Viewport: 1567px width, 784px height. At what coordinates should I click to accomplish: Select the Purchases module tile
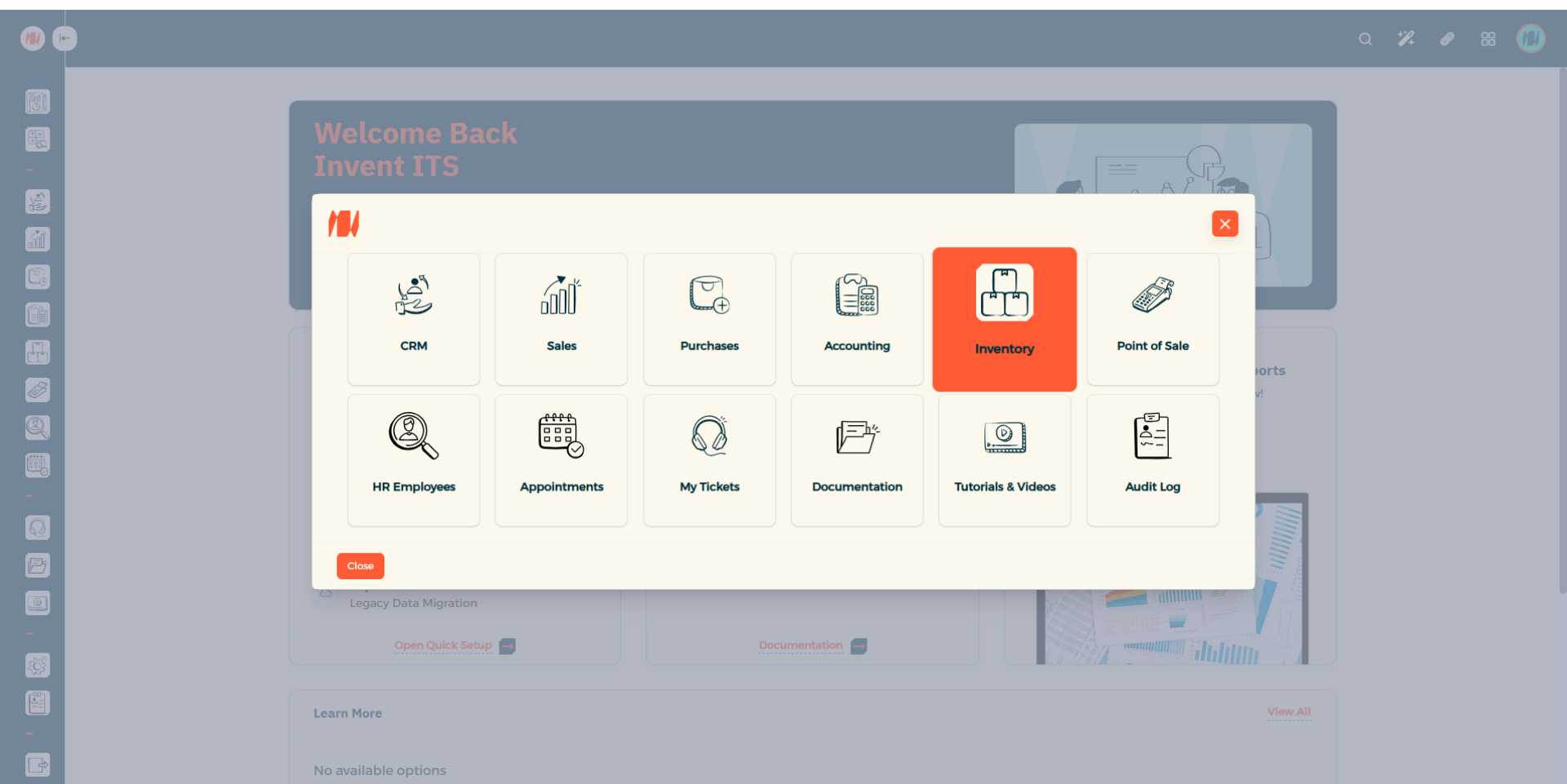pos(709,319)
